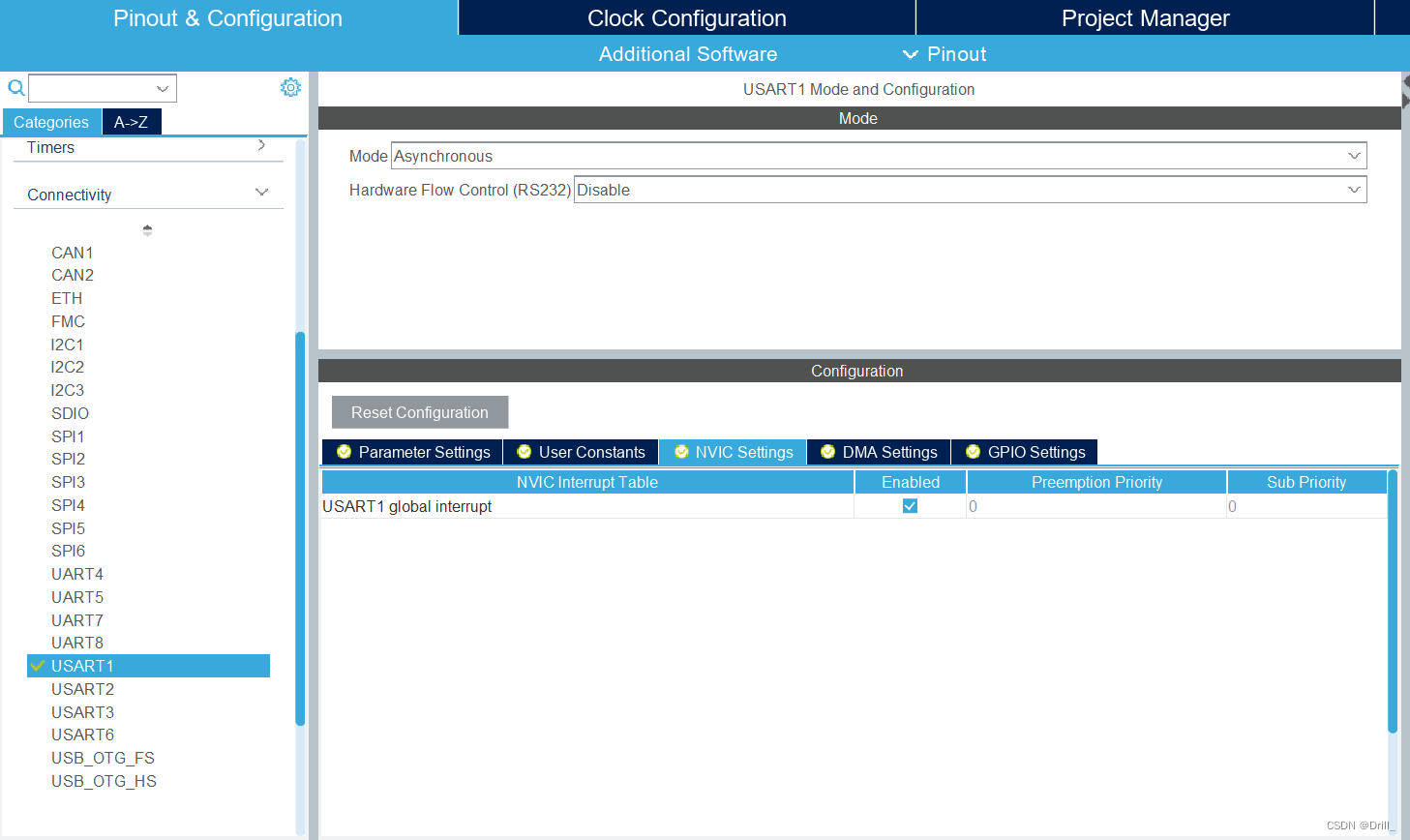Click the Sub Priority value cell
Viewport: 1410px width, 840px height.
point(1306,506)
